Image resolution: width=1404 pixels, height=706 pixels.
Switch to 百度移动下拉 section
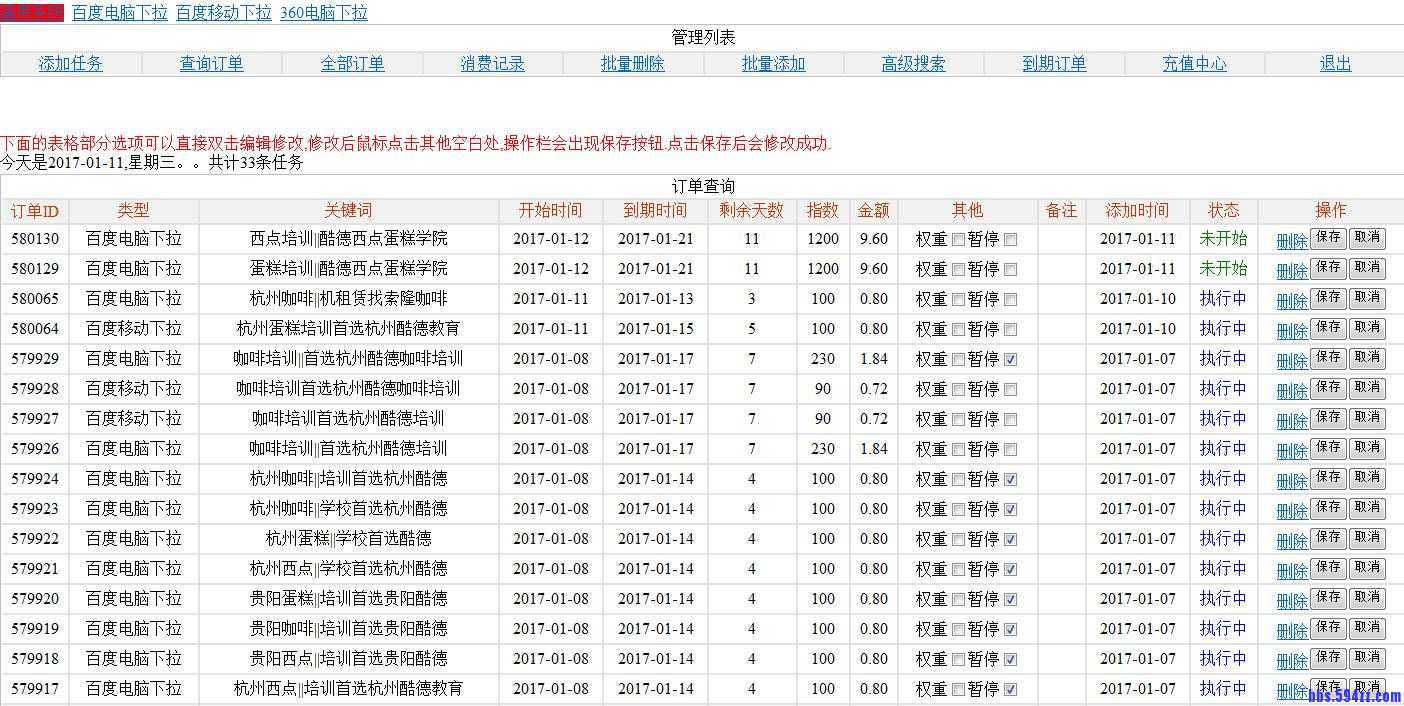pyautogui.click(x=223, y=13)
